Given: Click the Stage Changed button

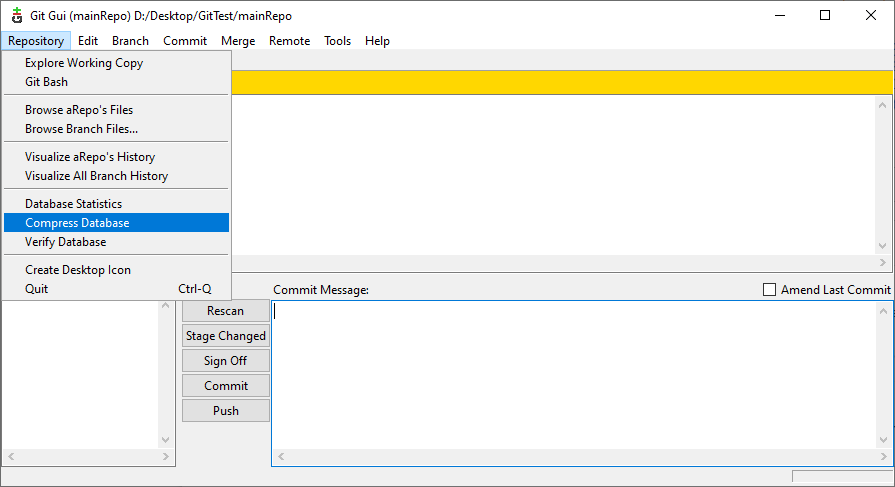Looking at the screenshot, I should coord(225,336).
